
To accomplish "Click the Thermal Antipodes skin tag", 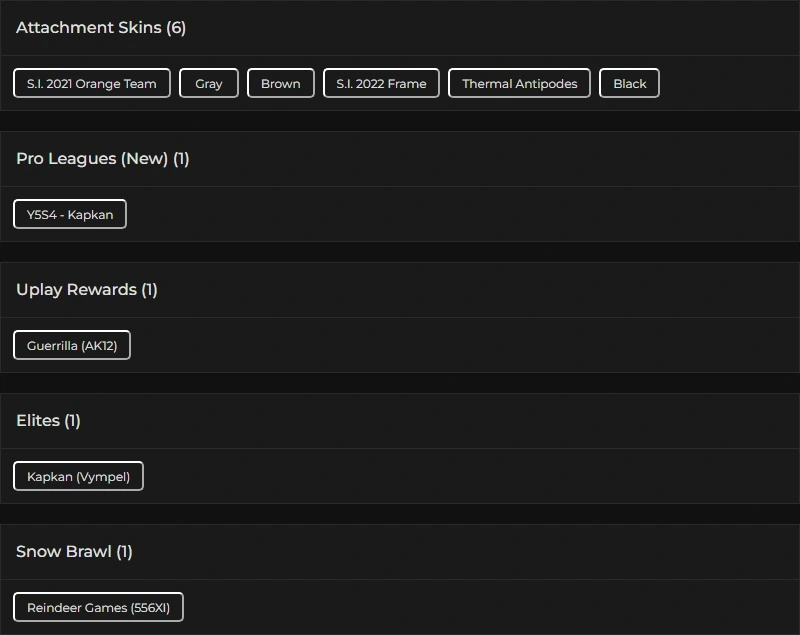I will point(520,84).
